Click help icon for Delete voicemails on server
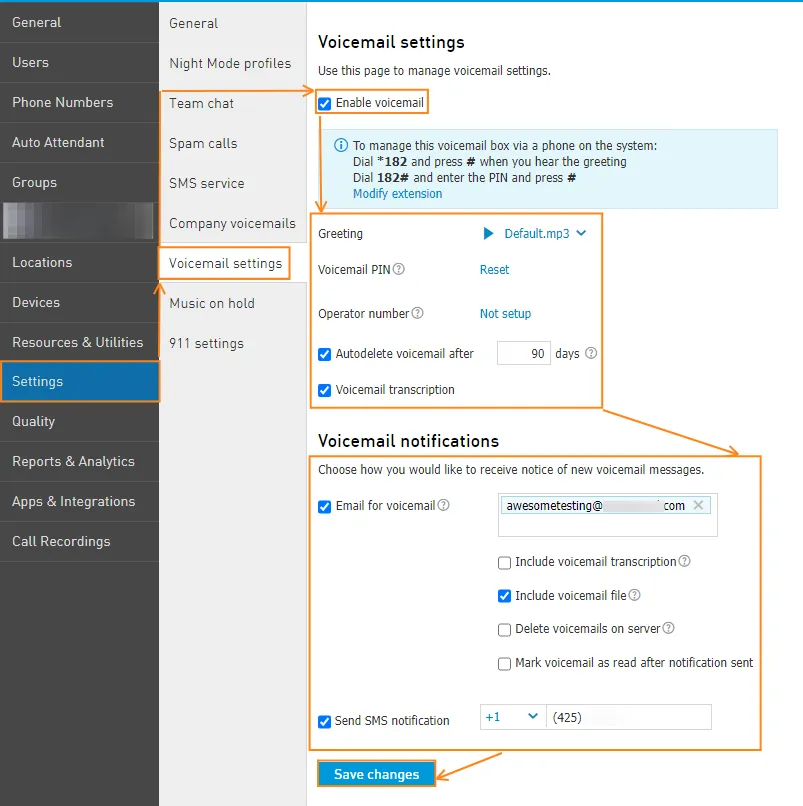803x806 pixels. click(x=668, y=628)
